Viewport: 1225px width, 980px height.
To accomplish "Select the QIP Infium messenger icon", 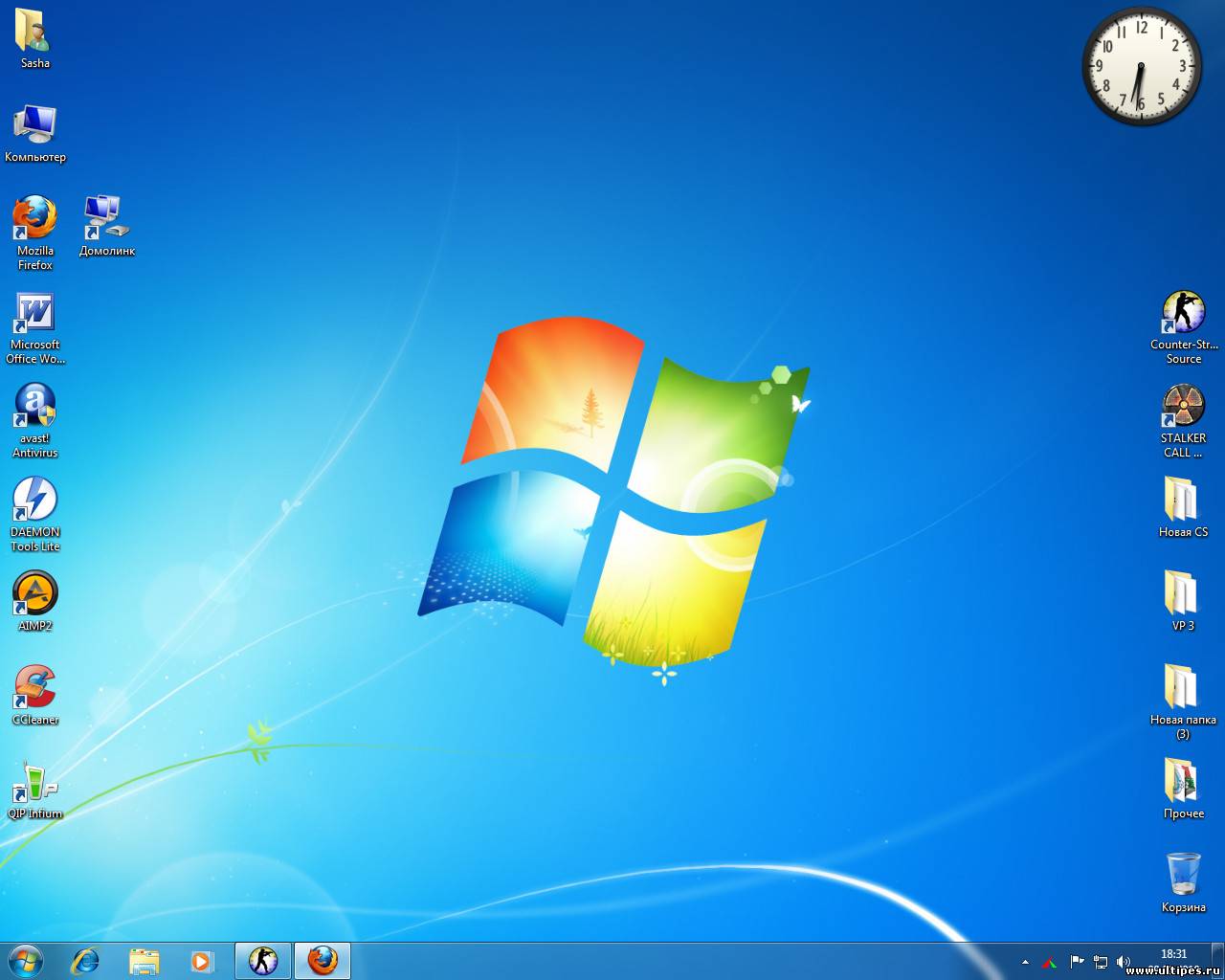I will click(x=35, y=782).
